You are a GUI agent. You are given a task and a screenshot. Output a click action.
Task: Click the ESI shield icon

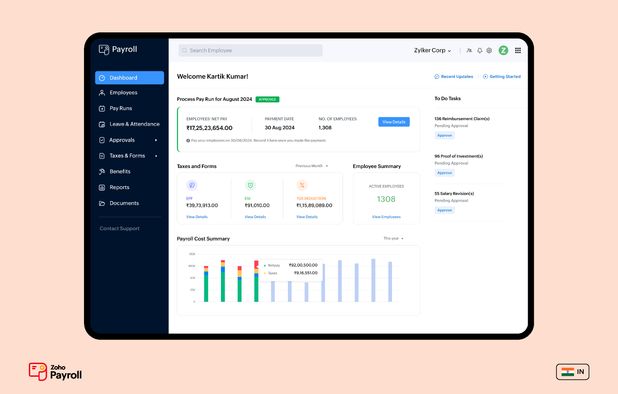coord(250,185)
